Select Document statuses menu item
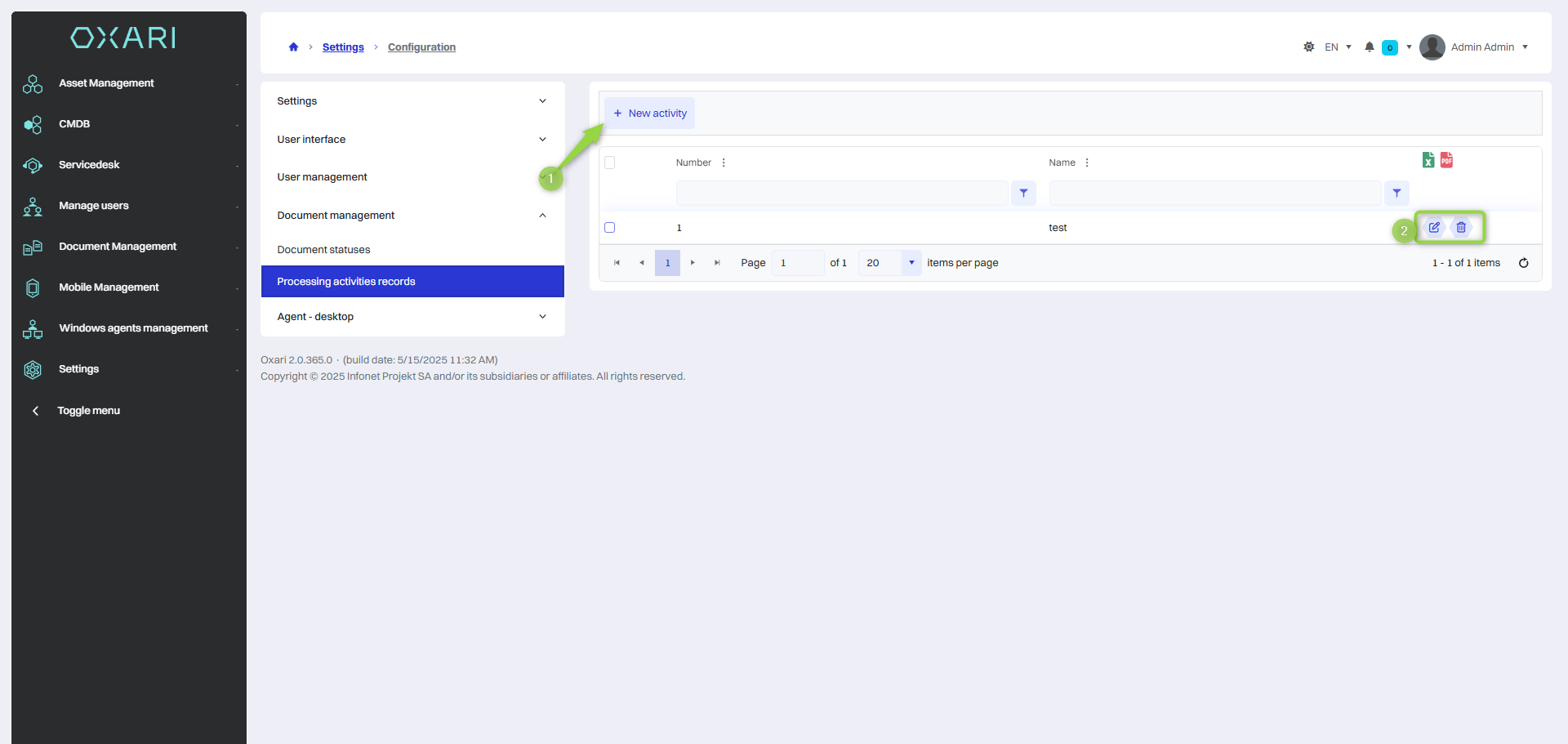Screen dimensions: 1568x744 click(x=323, y=250)
